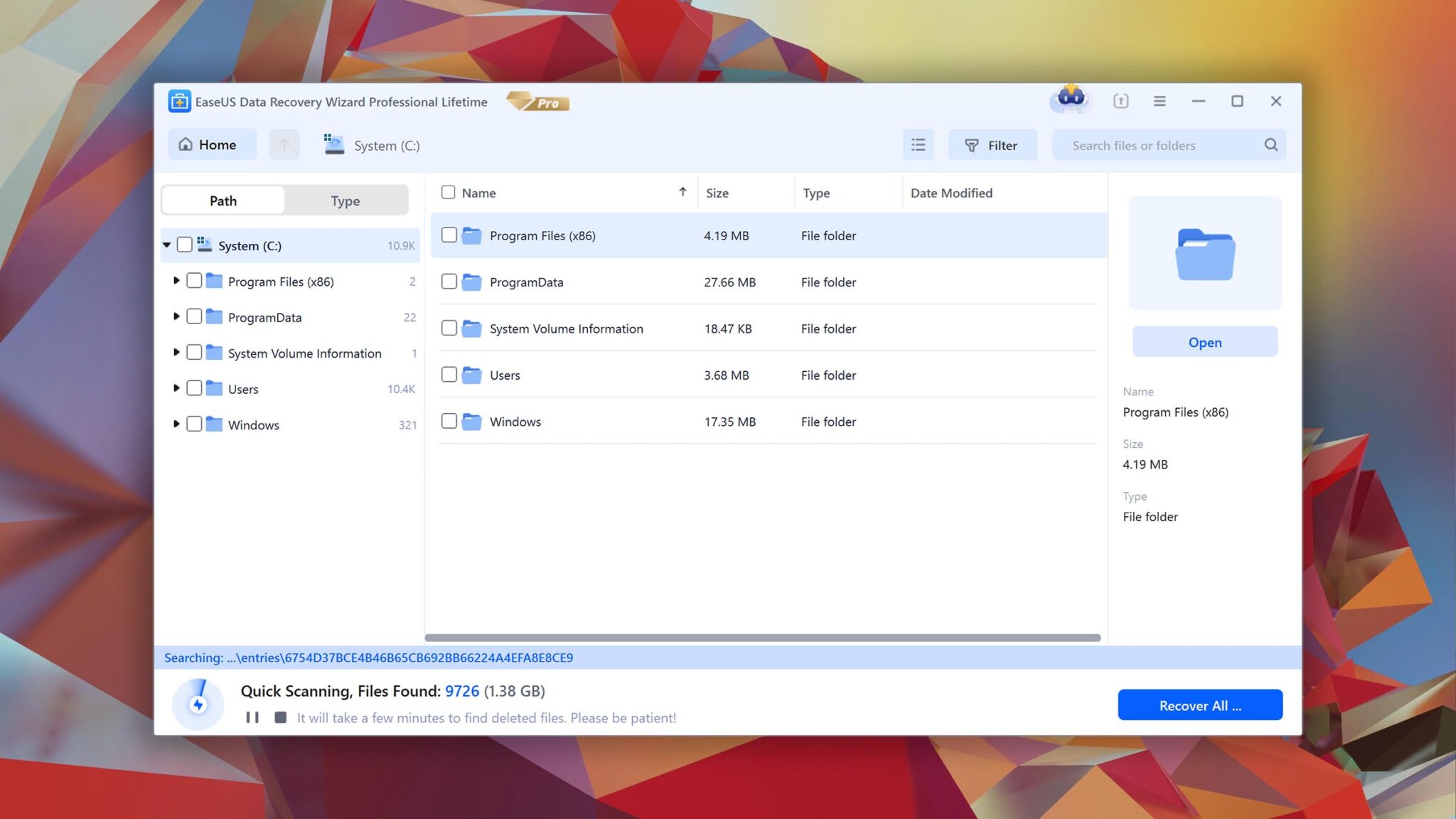Collapse the System (C:) tree node
The width and height of the screenshot is (1456, 819).
(167, 245)
